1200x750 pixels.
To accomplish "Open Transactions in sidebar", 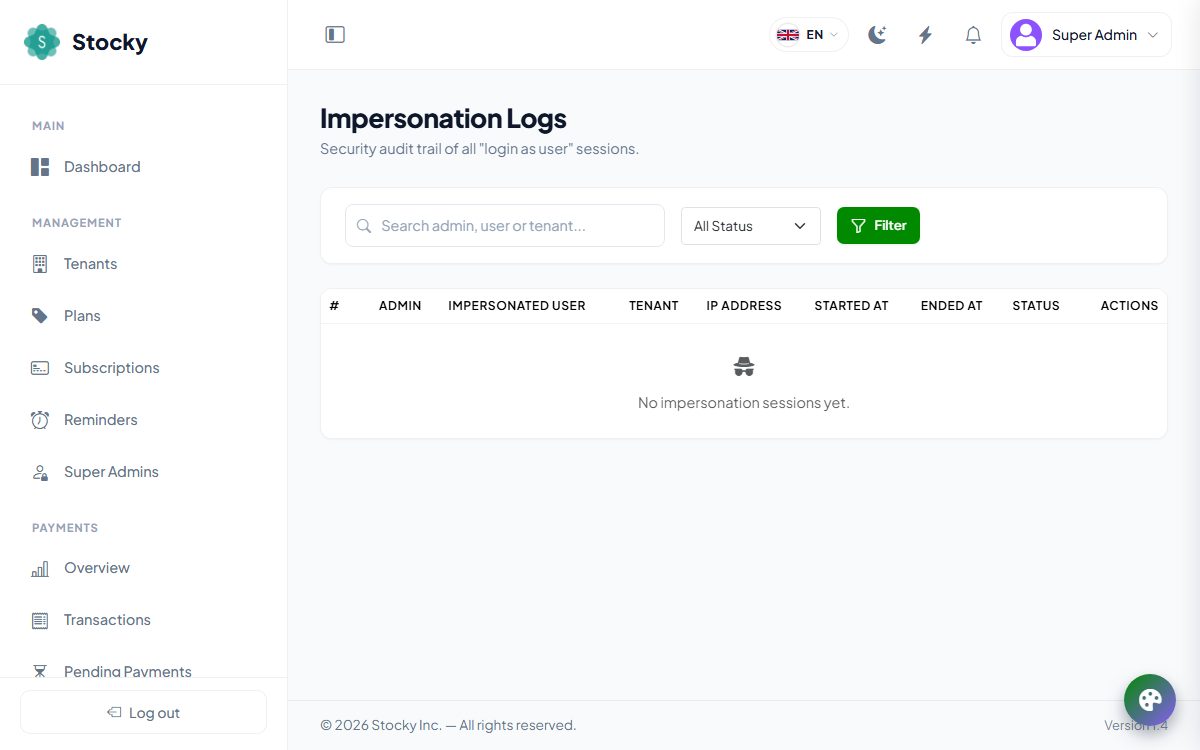I will (x=143, y=620).
